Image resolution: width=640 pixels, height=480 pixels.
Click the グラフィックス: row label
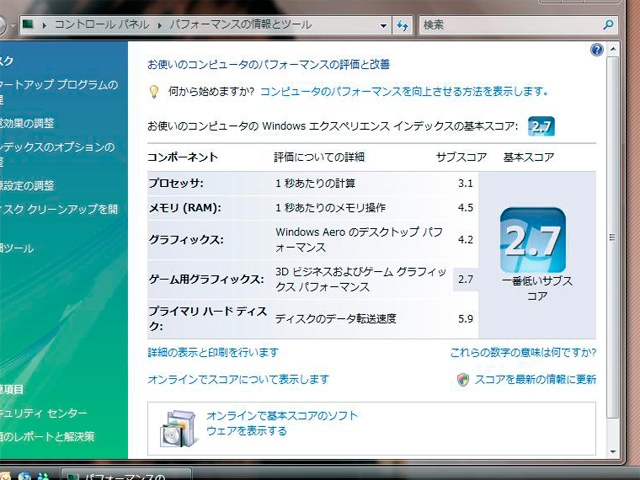[186, 240]
